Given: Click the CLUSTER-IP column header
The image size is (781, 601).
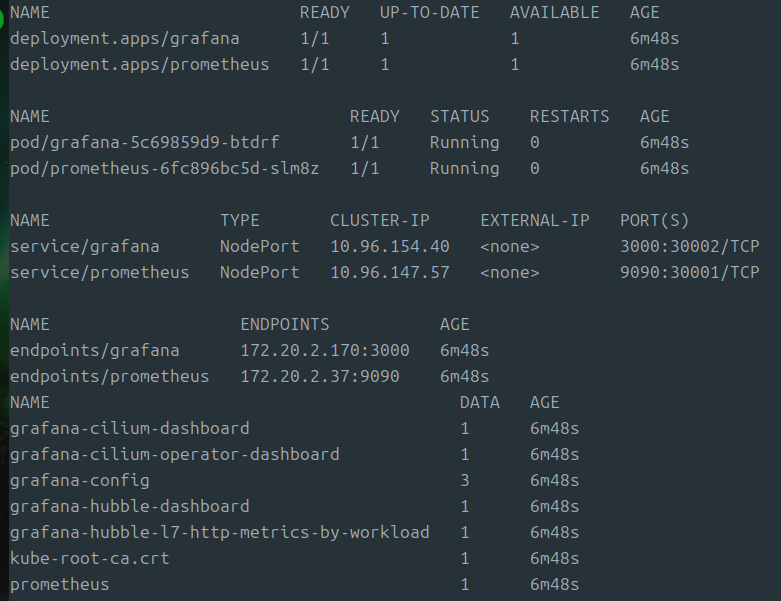Looking at the screenshot, I should click(x=380, y=221).
